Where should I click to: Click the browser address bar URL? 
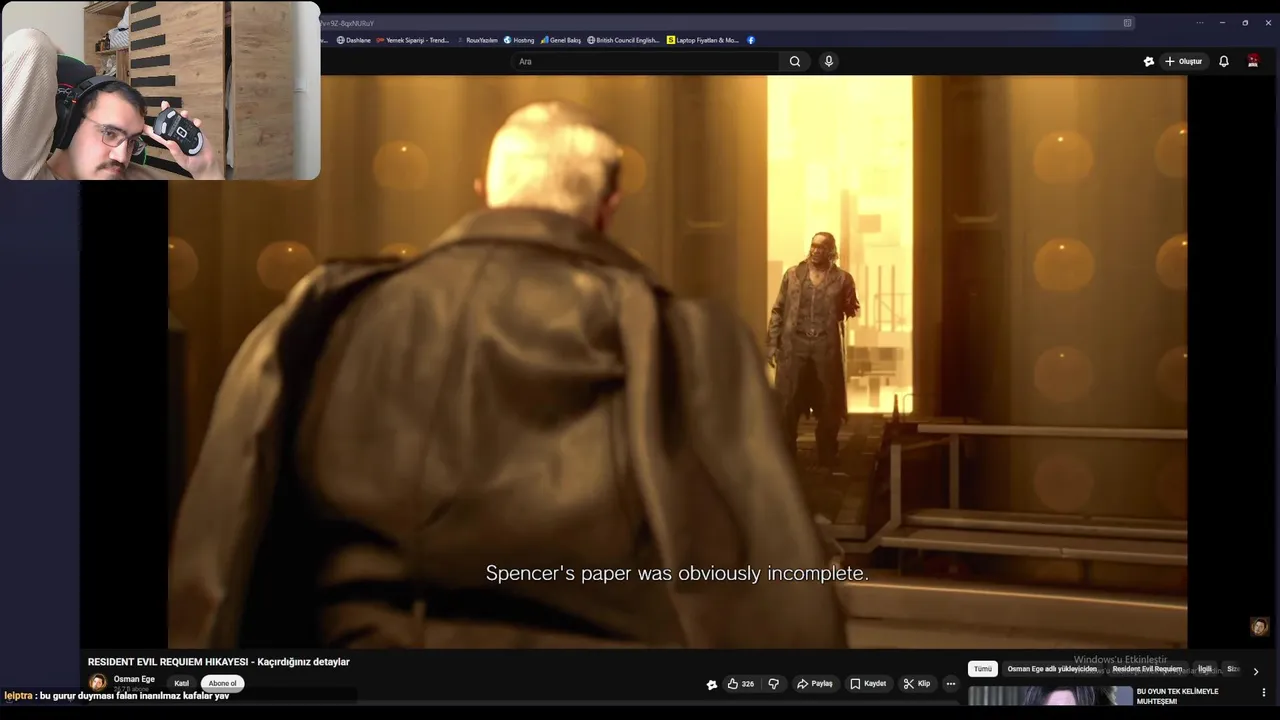tap(347, 23)
